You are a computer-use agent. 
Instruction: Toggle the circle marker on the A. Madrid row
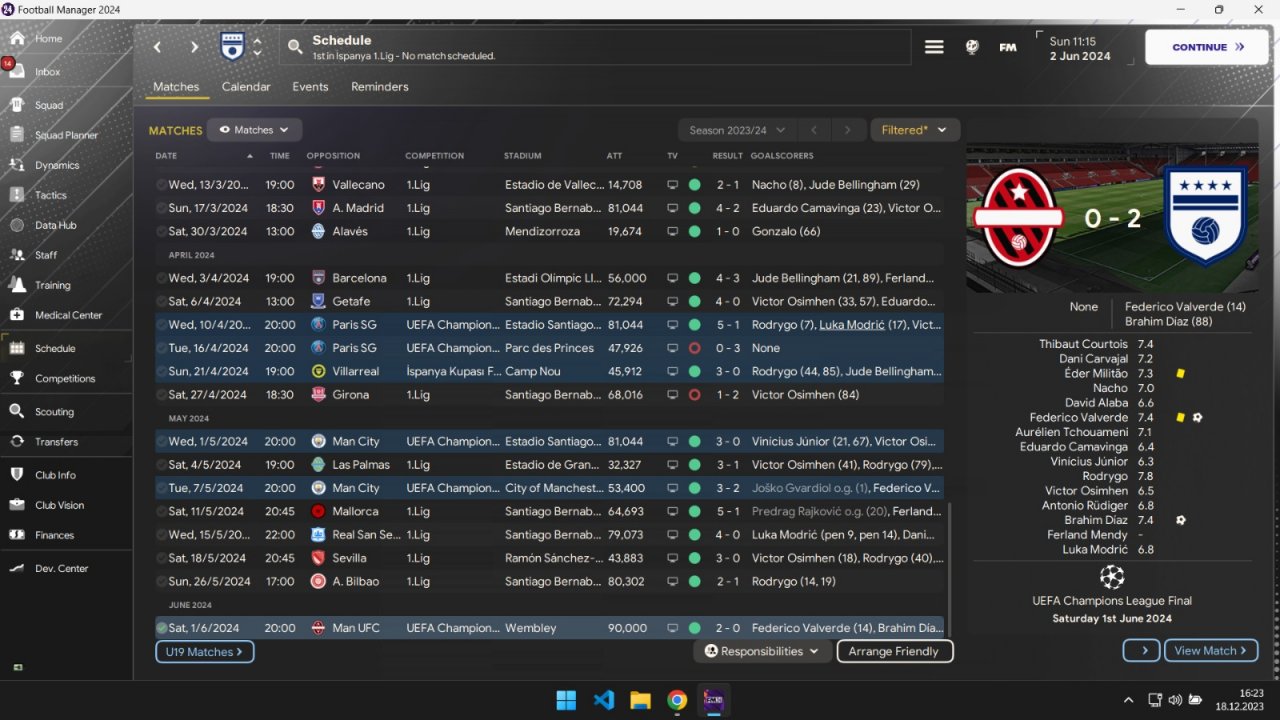pyautogui.click(x=162, y=208)
